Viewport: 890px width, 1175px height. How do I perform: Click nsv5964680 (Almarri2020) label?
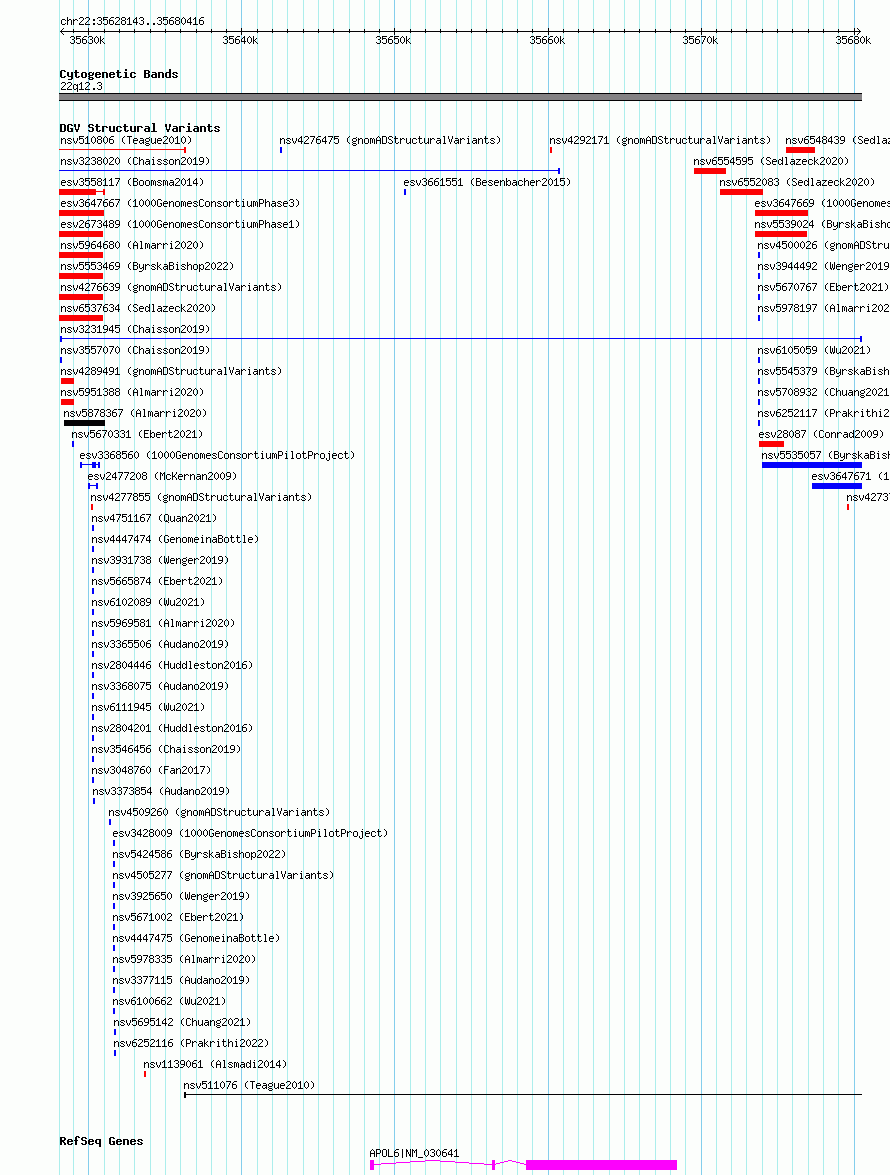(x=132, y=245)
